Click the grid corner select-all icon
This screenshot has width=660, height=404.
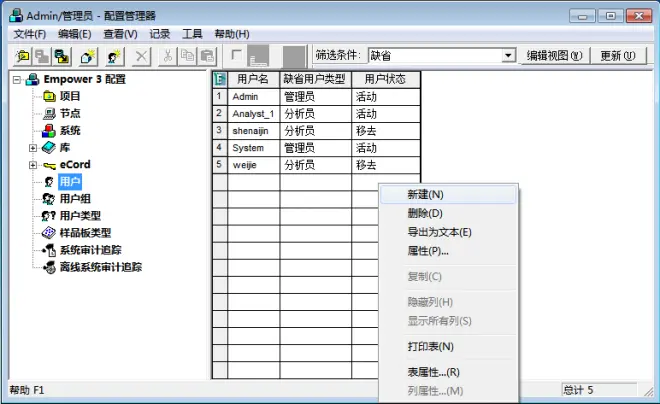tap(220, 79)
